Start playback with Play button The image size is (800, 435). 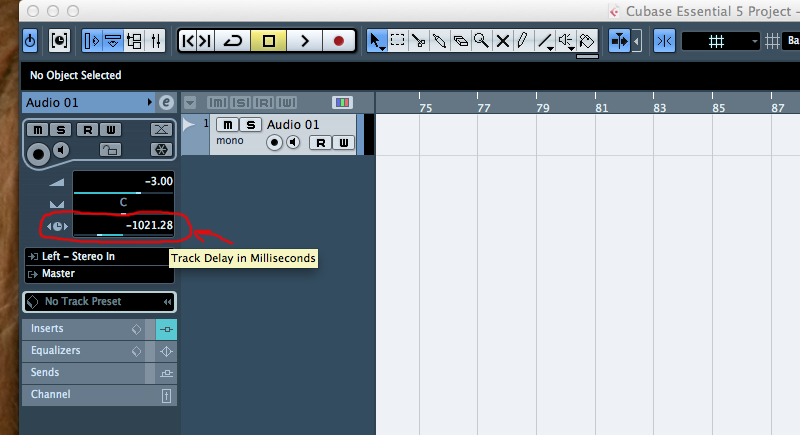(x=305, y=41)
